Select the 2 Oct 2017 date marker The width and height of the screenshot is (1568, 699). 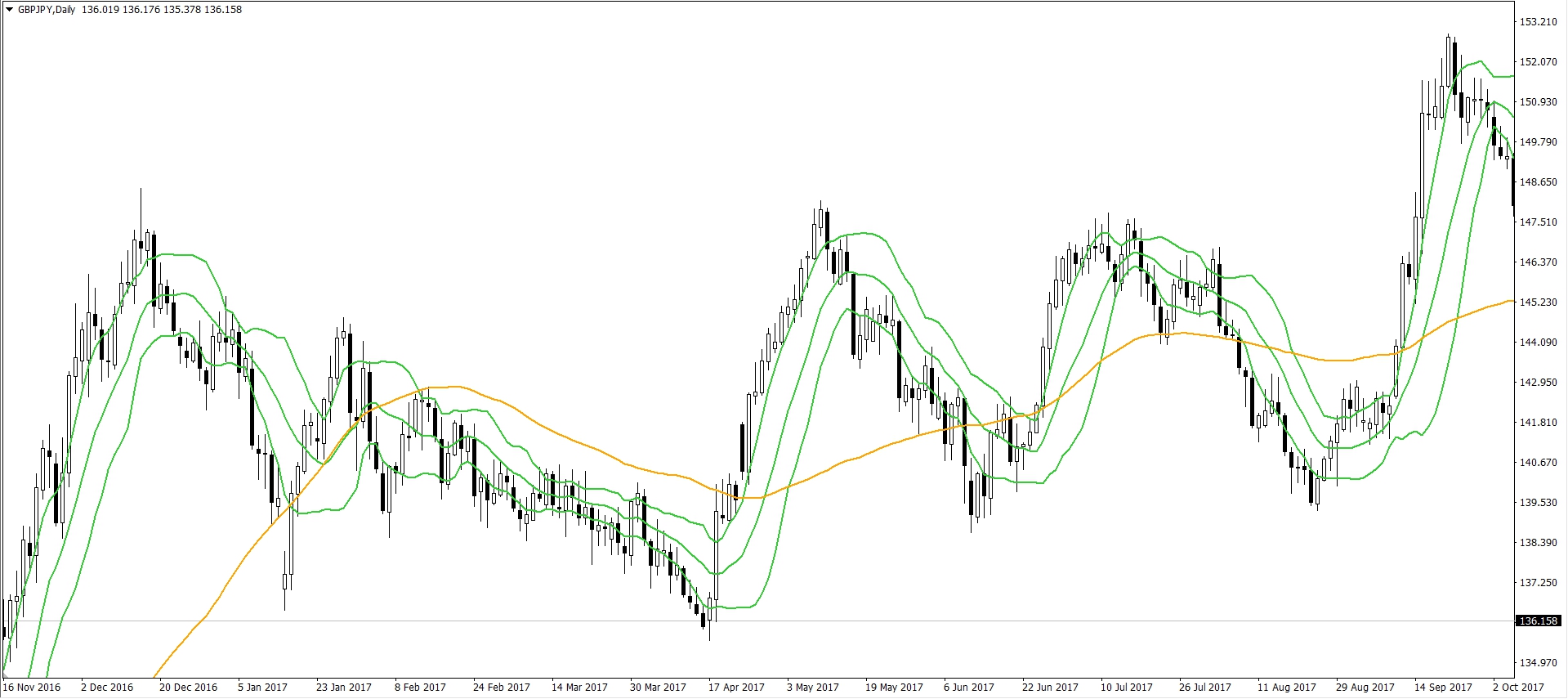[1518, 688]
